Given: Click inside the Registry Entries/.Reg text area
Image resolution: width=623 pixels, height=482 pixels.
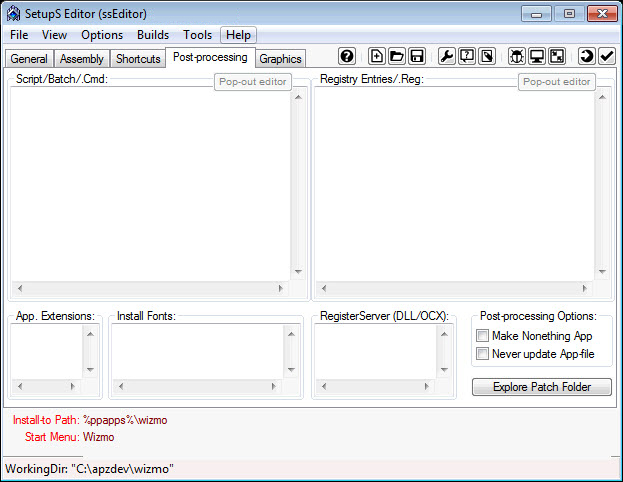Looking at the screenshot, I should pyautogui.click(x=455, y=184).
